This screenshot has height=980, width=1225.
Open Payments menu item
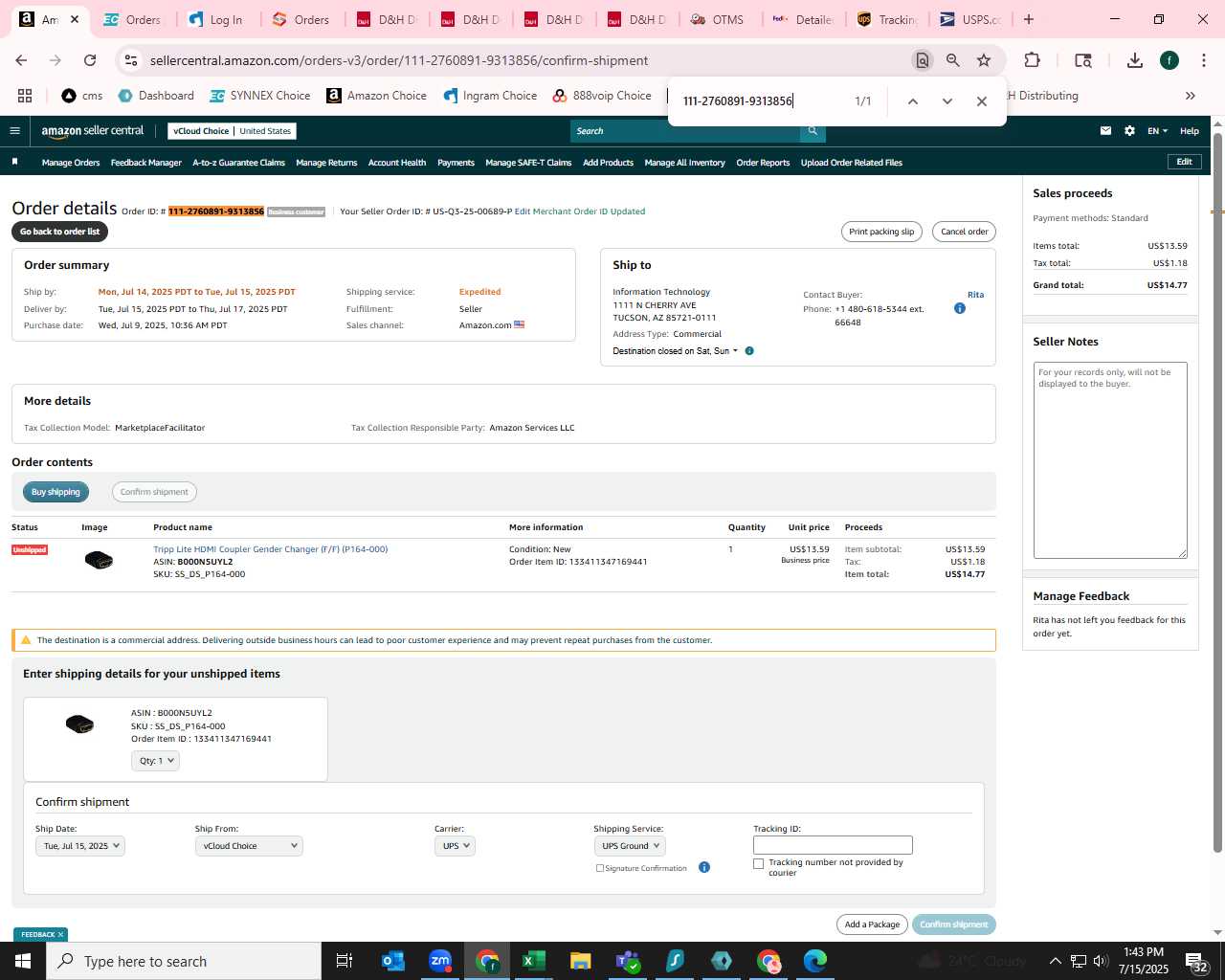tap(457, 163)
